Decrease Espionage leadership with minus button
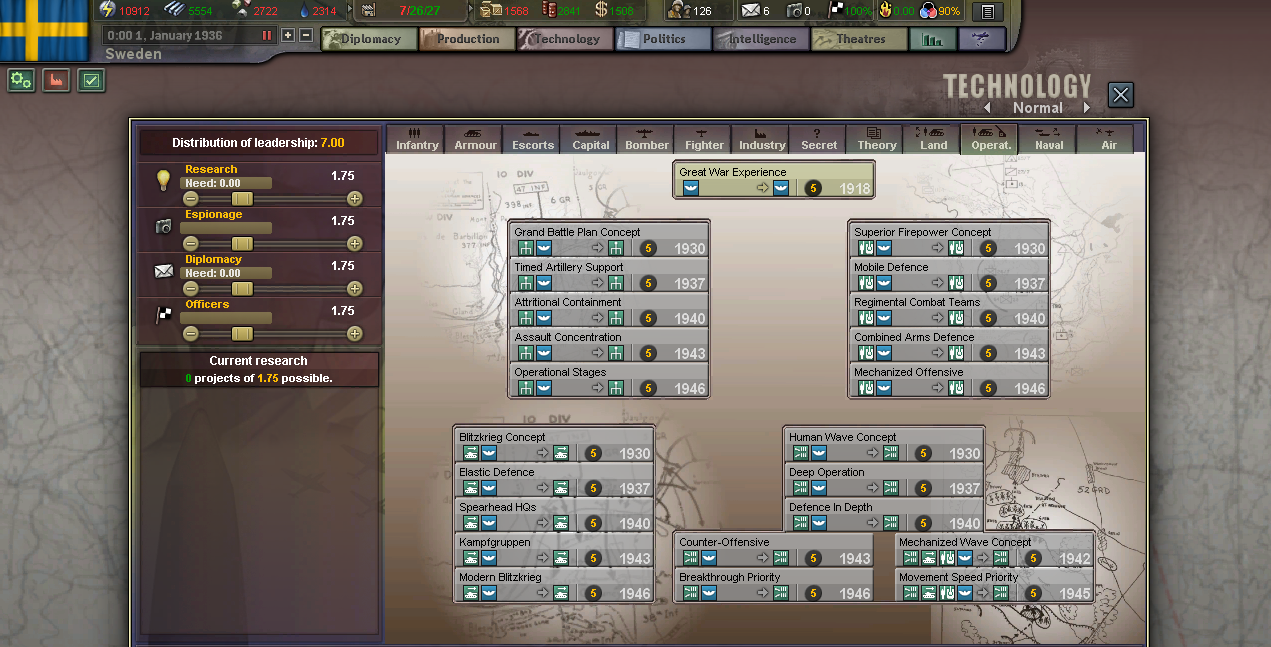Image resolution: width=1271 pixels, height=647 pixels. coord(190,244)
